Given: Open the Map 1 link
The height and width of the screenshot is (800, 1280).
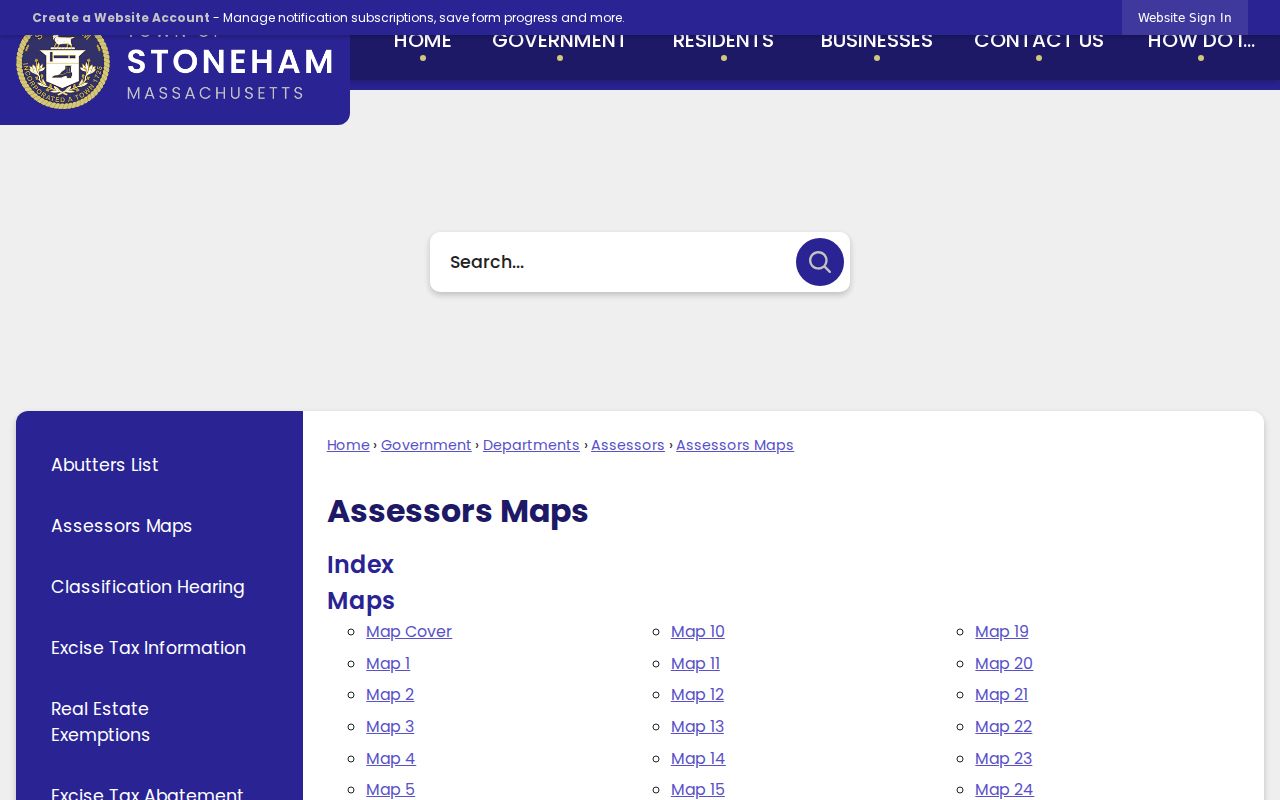Looking at the screenshot, I should 388,664.
